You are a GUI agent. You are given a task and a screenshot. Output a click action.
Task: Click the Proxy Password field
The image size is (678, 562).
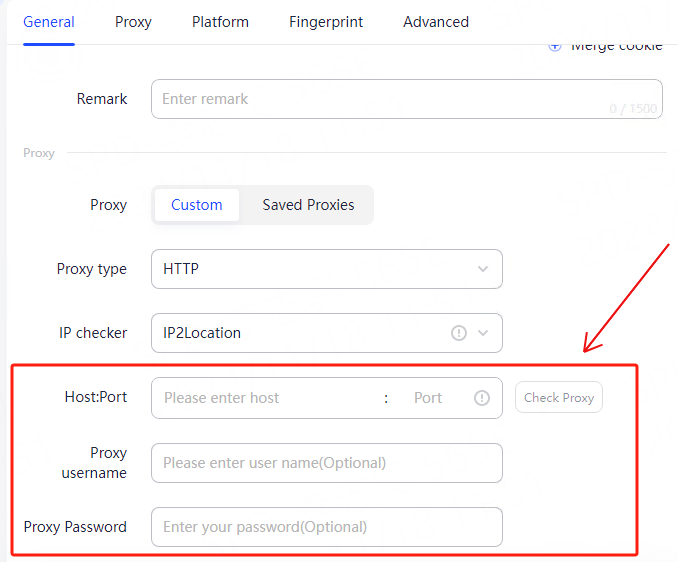[326, 527]
